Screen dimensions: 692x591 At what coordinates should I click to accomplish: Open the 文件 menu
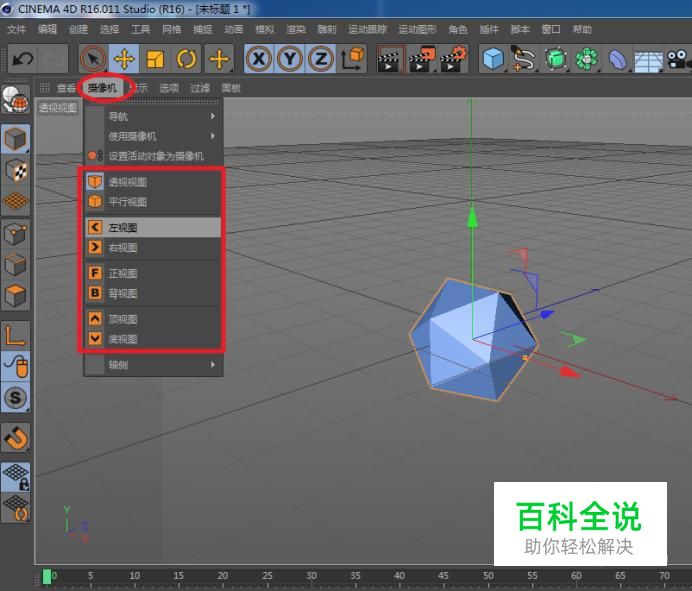coord(16,30)
